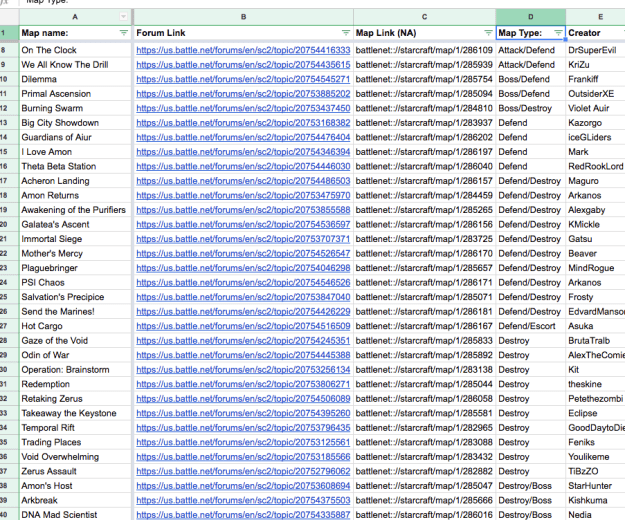Viewport: 625px width, 520px height.
Task: Open forum link for Big City Showdown
Action: coord(243,123)
